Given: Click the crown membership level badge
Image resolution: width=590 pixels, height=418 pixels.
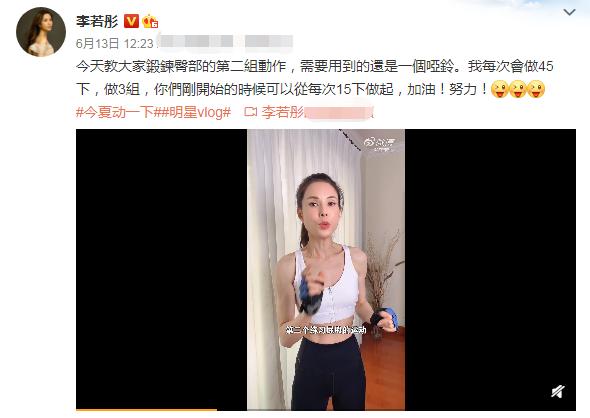Looking at the screenshot, I should (x=149, y=21).
